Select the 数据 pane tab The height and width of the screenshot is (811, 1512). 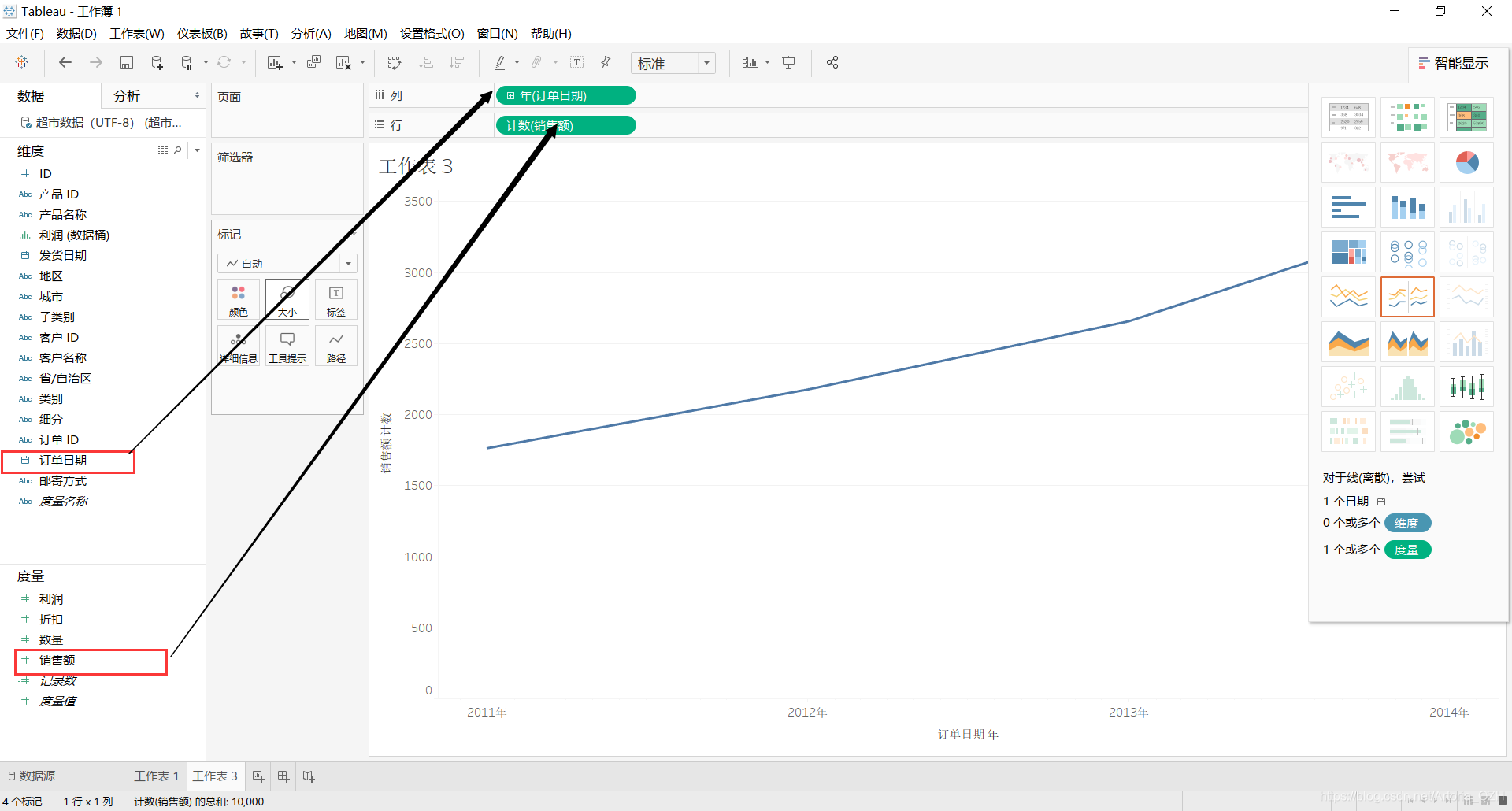tap(31, 96)
